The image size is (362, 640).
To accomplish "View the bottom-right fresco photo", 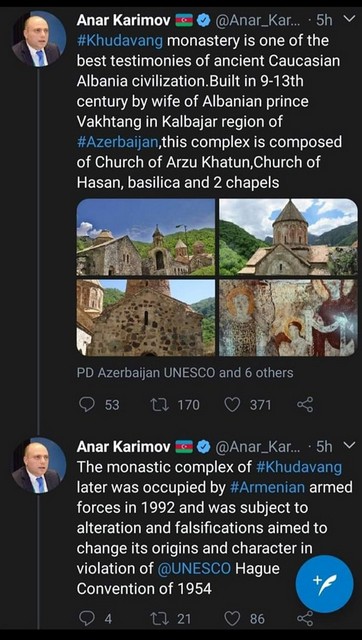I will [x=289, y=318].
